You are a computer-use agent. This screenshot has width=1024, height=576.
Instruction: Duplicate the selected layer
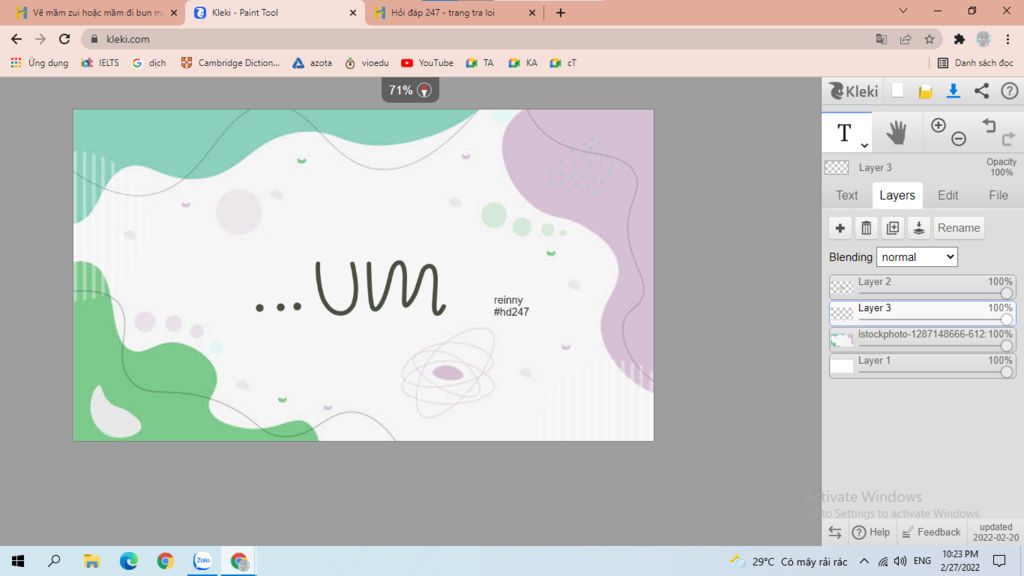[892, 228]
